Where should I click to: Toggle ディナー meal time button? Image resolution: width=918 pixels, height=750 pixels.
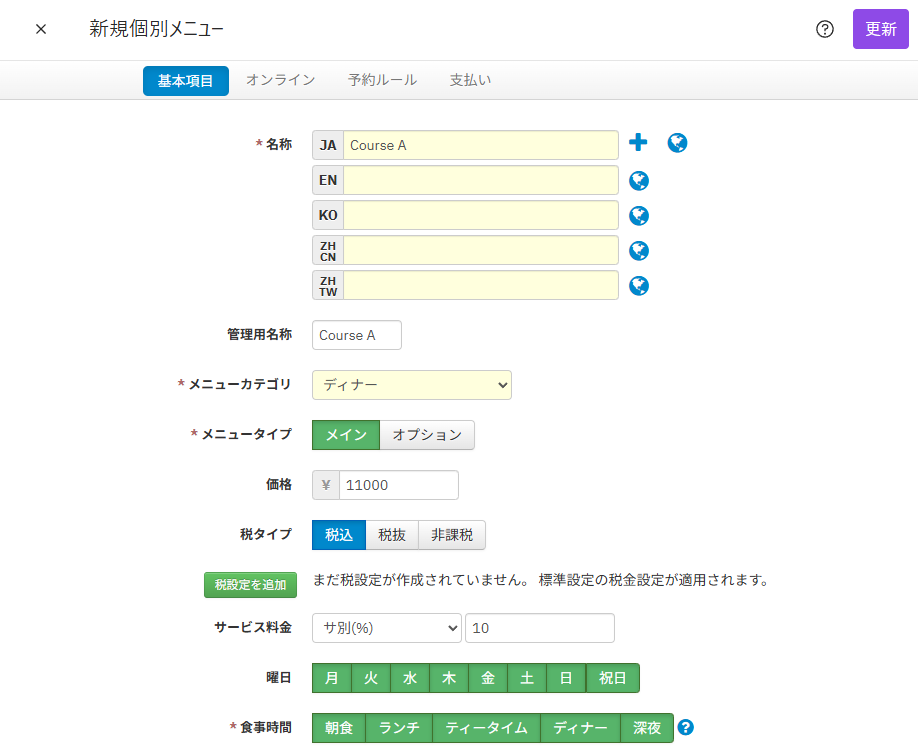(x=580, y=728)
